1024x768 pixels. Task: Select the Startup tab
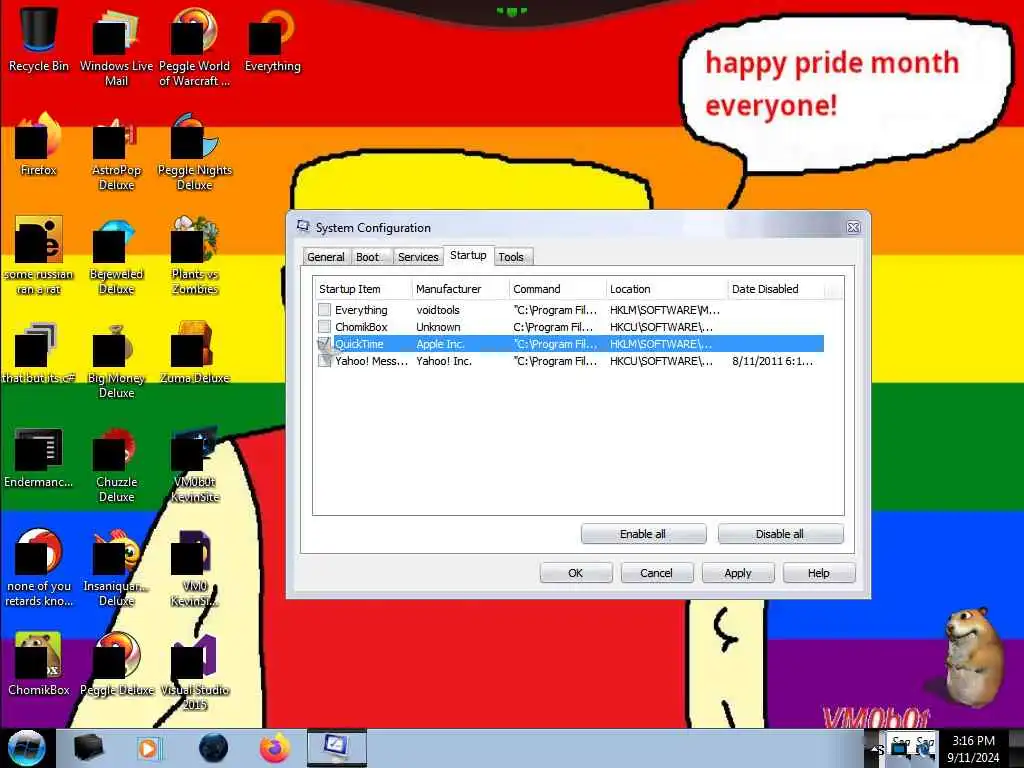point(468,255)
